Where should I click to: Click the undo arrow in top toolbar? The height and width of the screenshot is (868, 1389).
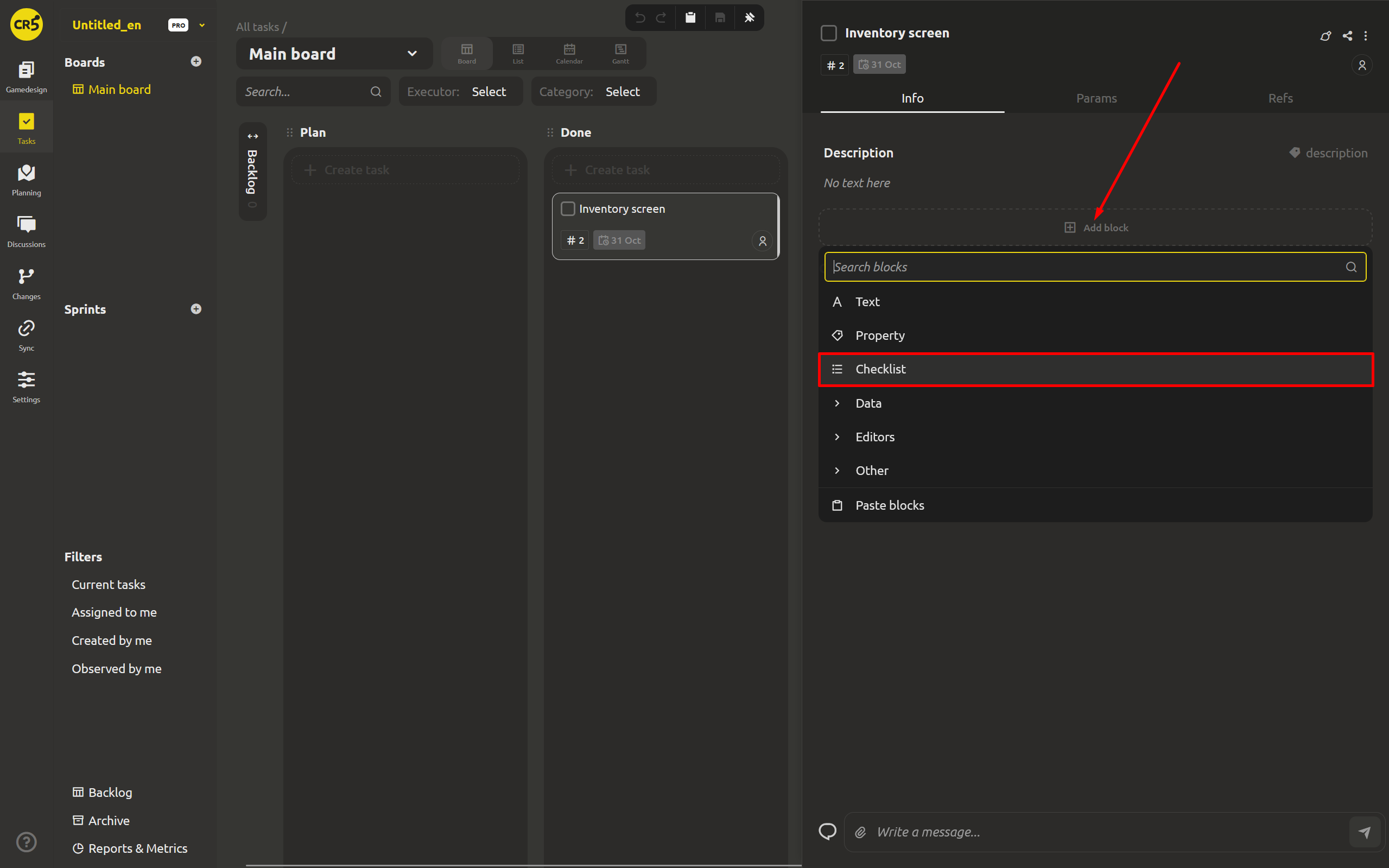click(640, 18)
